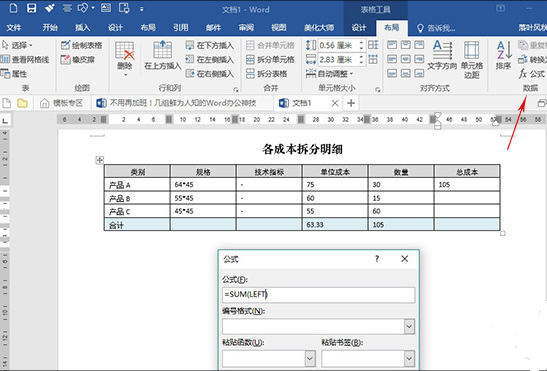547x371 pixels.
Task: Open 单元格边距 (Cell Margins)
Action: click(x=472, y=59)
